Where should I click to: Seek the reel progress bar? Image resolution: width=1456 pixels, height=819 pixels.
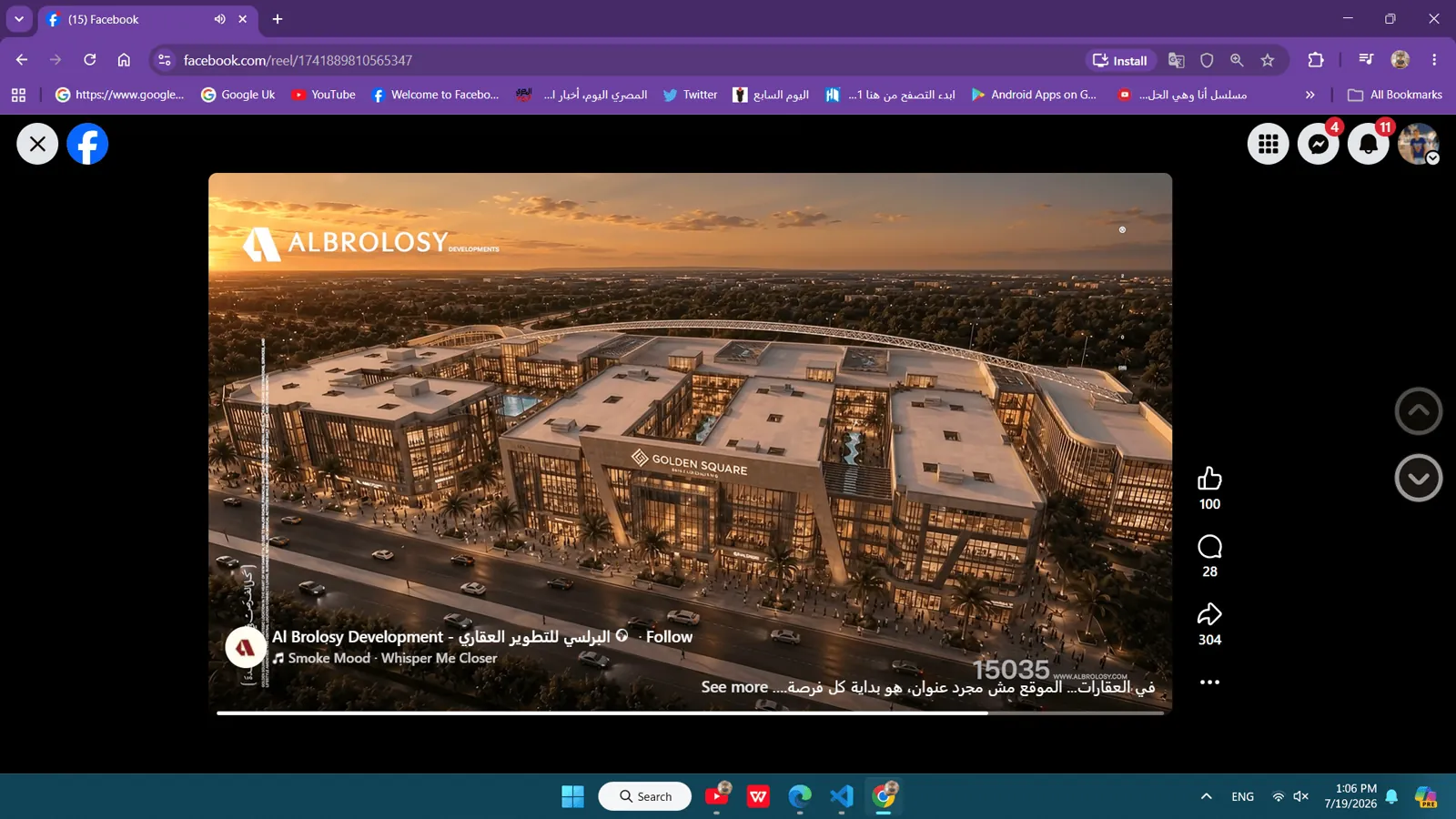pyautogui.click(x=690, y=713)
